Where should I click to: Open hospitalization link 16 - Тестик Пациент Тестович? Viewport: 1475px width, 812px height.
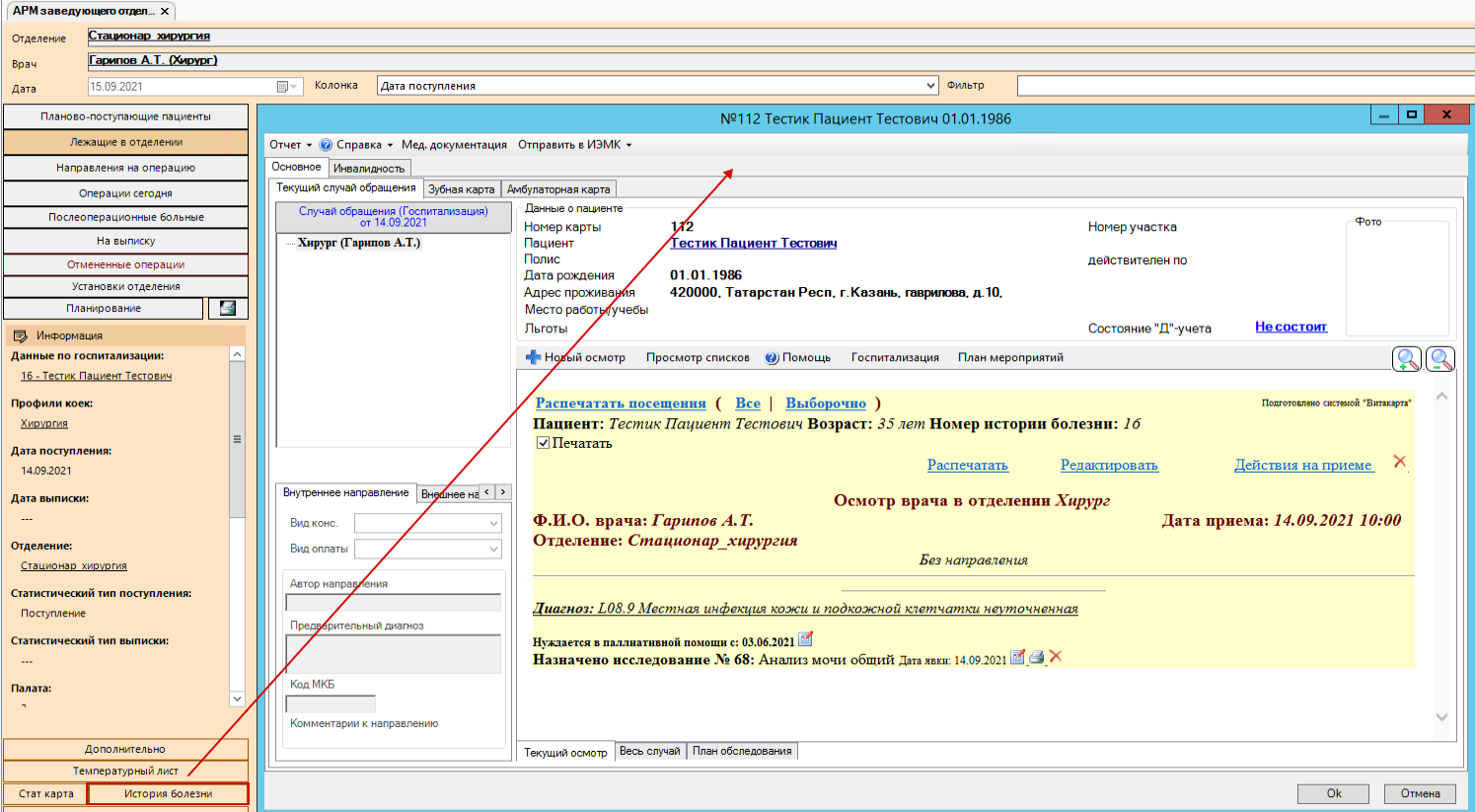coord(96,376)
